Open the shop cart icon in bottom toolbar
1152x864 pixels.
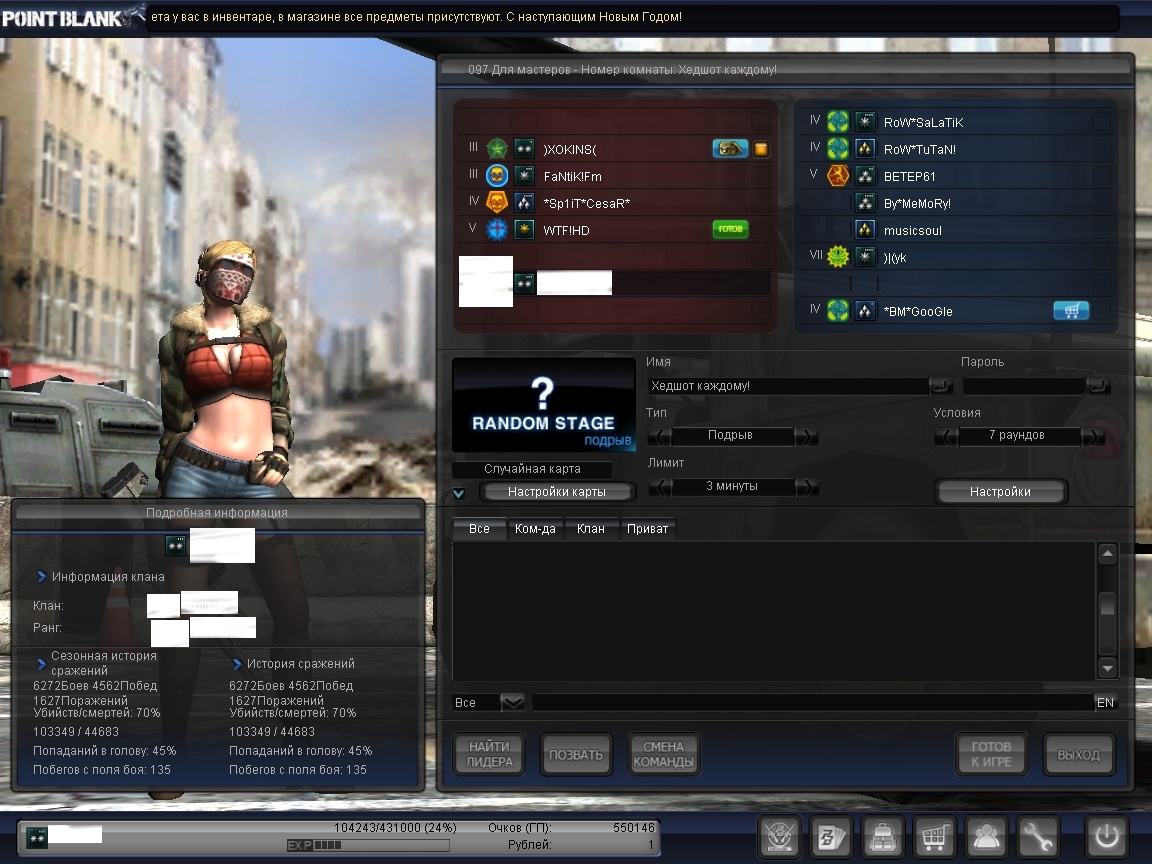tap(934, 836)
